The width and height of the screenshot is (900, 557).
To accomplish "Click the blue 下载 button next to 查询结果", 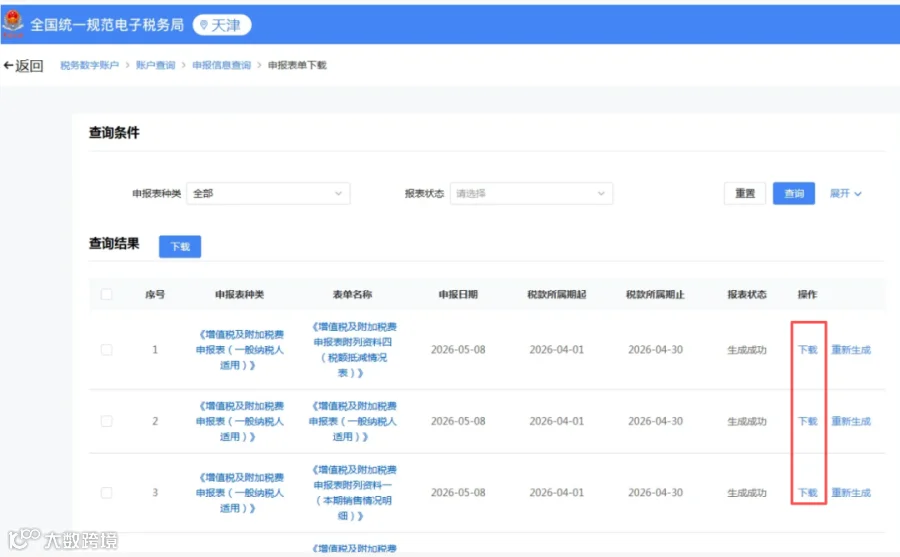I will tap(180, 246).
